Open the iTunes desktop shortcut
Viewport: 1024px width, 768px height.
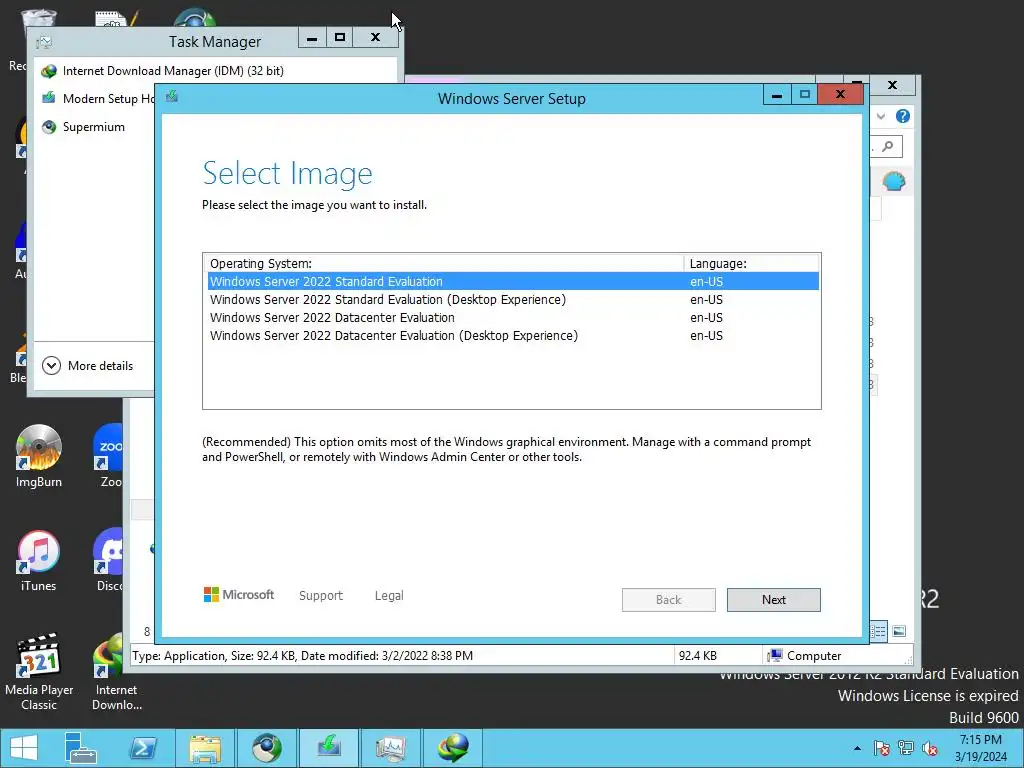coord(39,560)
